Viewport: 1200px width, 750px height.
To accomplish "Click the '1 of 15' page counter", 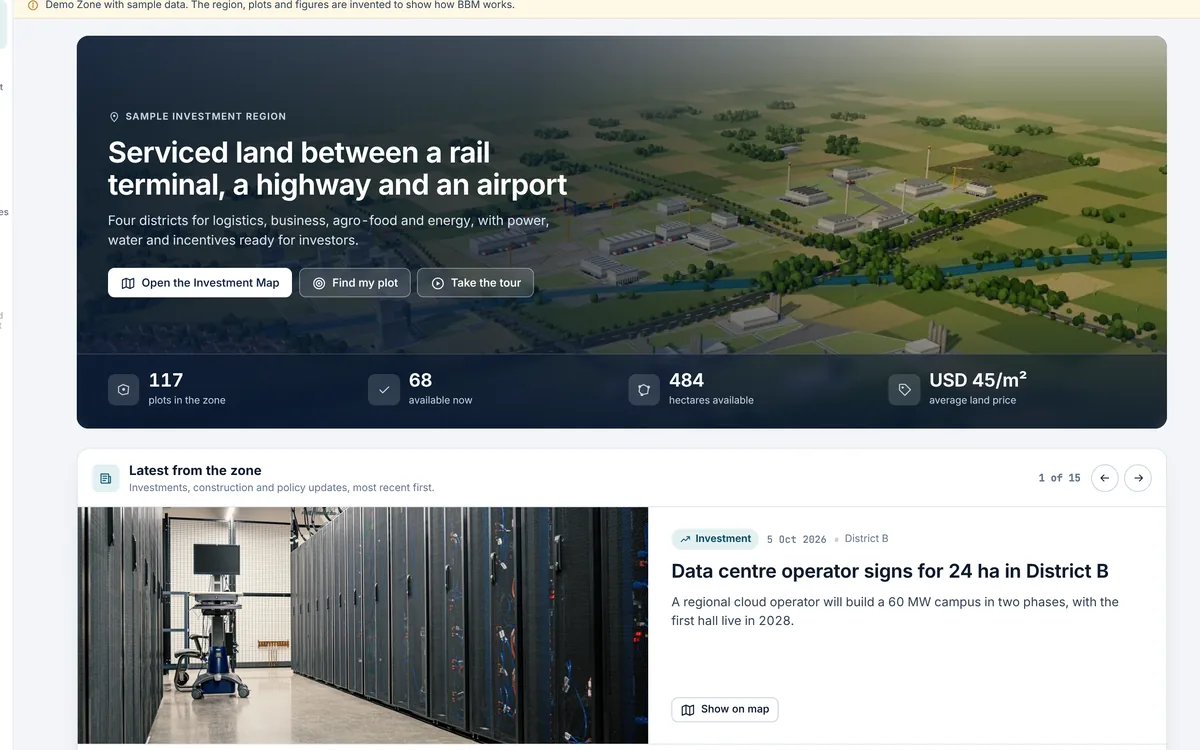I will 1059,478.
